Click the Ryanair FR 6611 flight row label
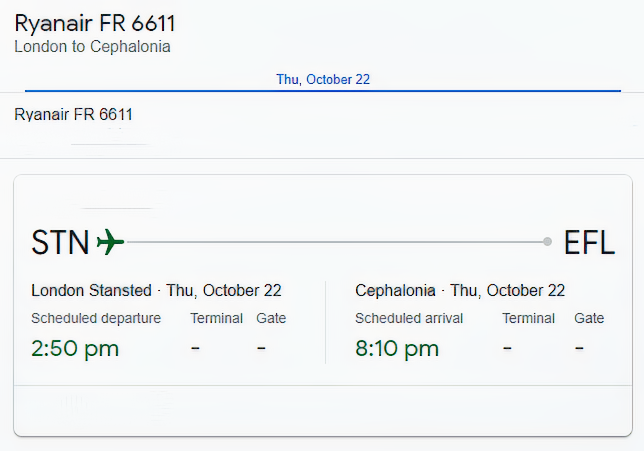 (74, 114)
